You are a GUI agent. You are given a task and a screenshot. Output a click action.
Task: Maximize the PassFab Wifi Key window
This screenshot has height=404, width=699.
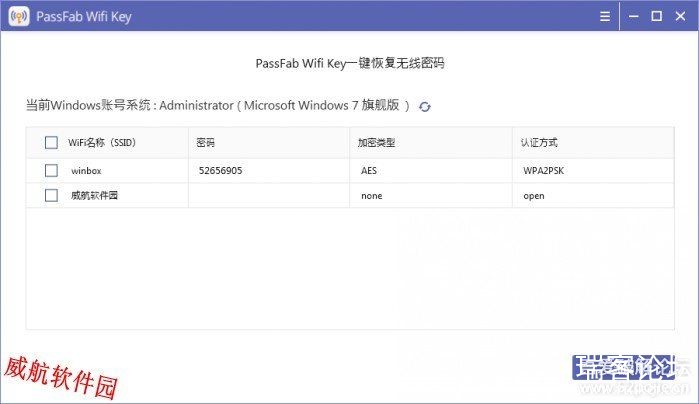click(x=656, y=16)
